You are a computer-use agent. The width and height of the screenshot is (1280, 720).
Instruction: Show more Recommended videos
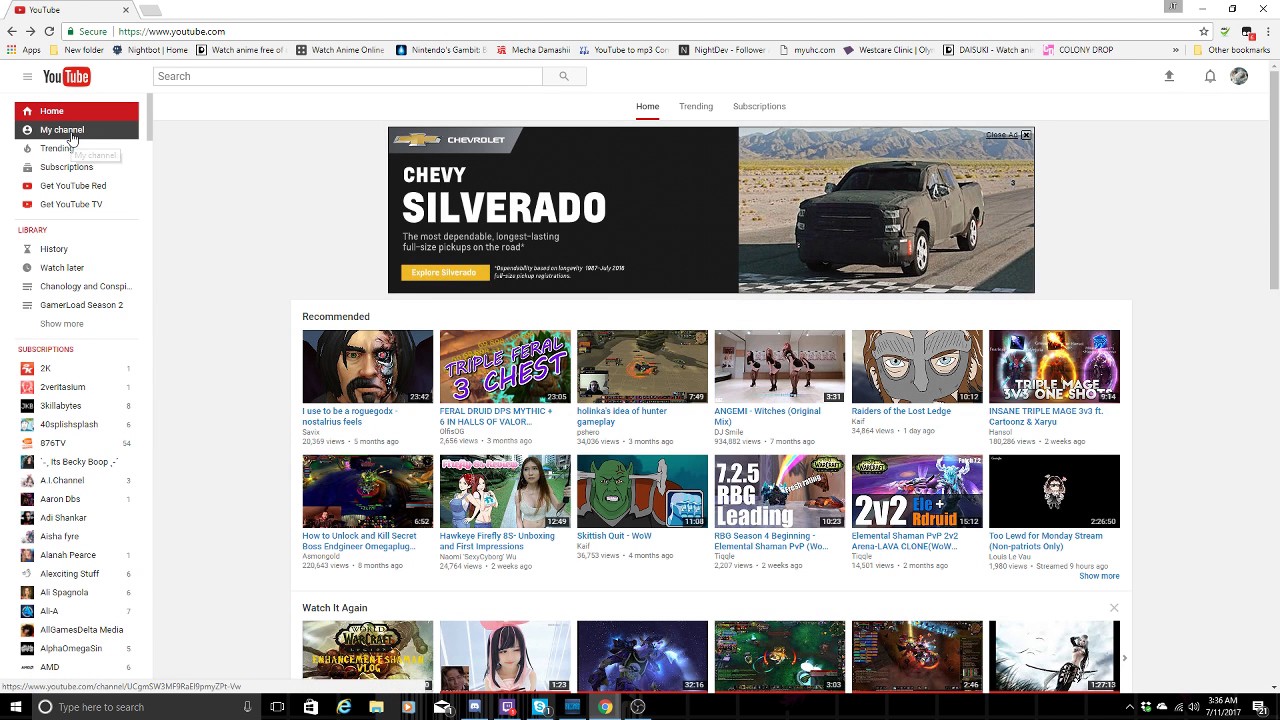pos(1099,576)
